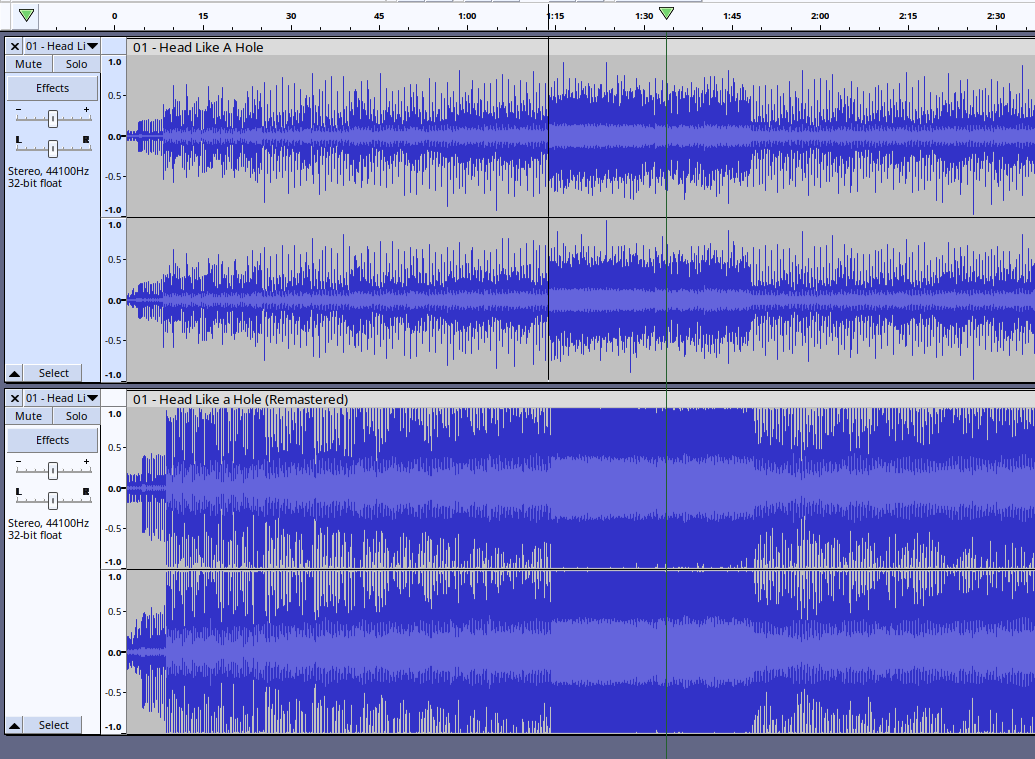Click the first track's upper channel vertical scale
This screenshot has width=1035, height=759.
pos(114,136)
